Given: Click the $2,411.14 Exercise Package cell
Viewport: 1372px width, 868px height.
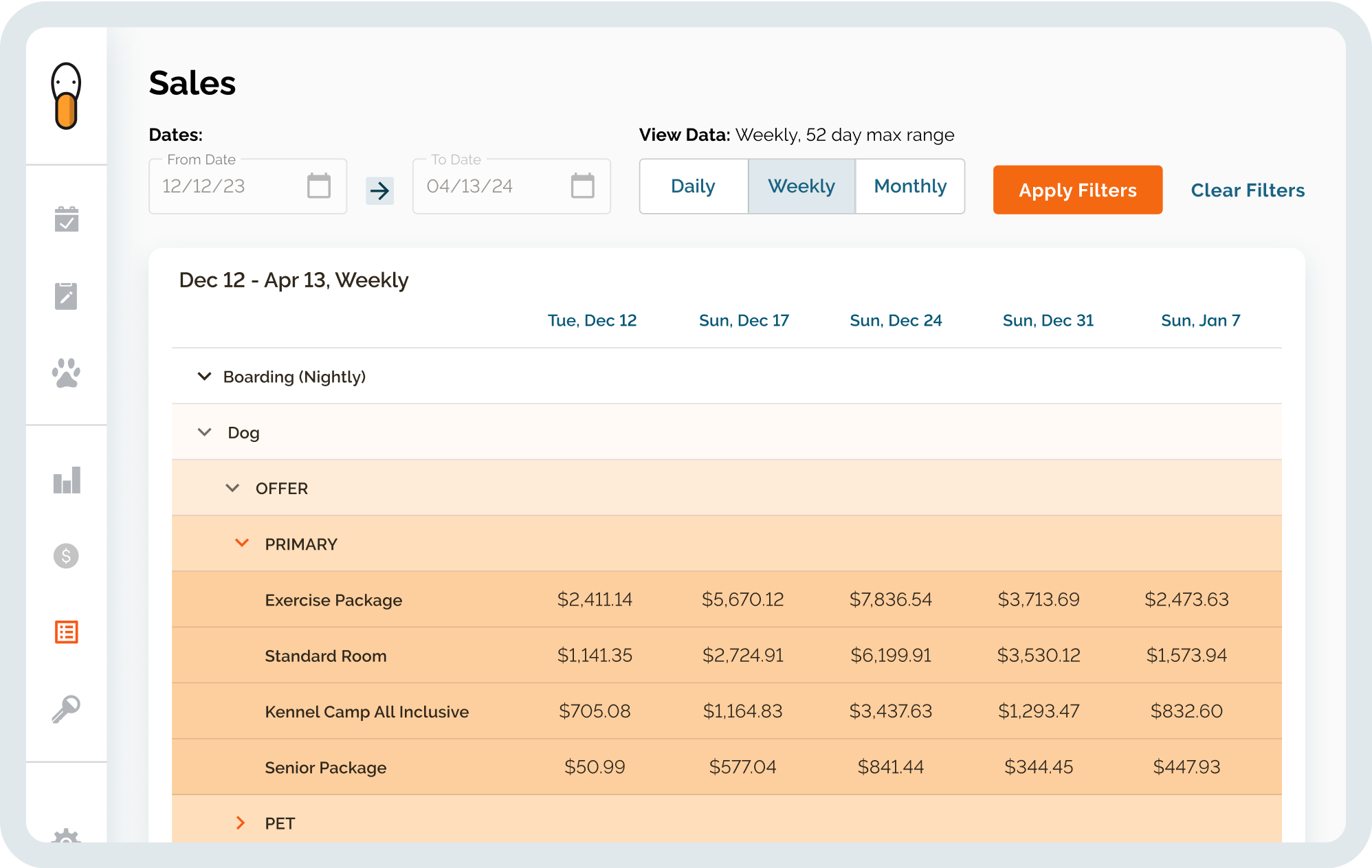Looking at the screenshot, I should pyautogui.click(x=595, y=599).
